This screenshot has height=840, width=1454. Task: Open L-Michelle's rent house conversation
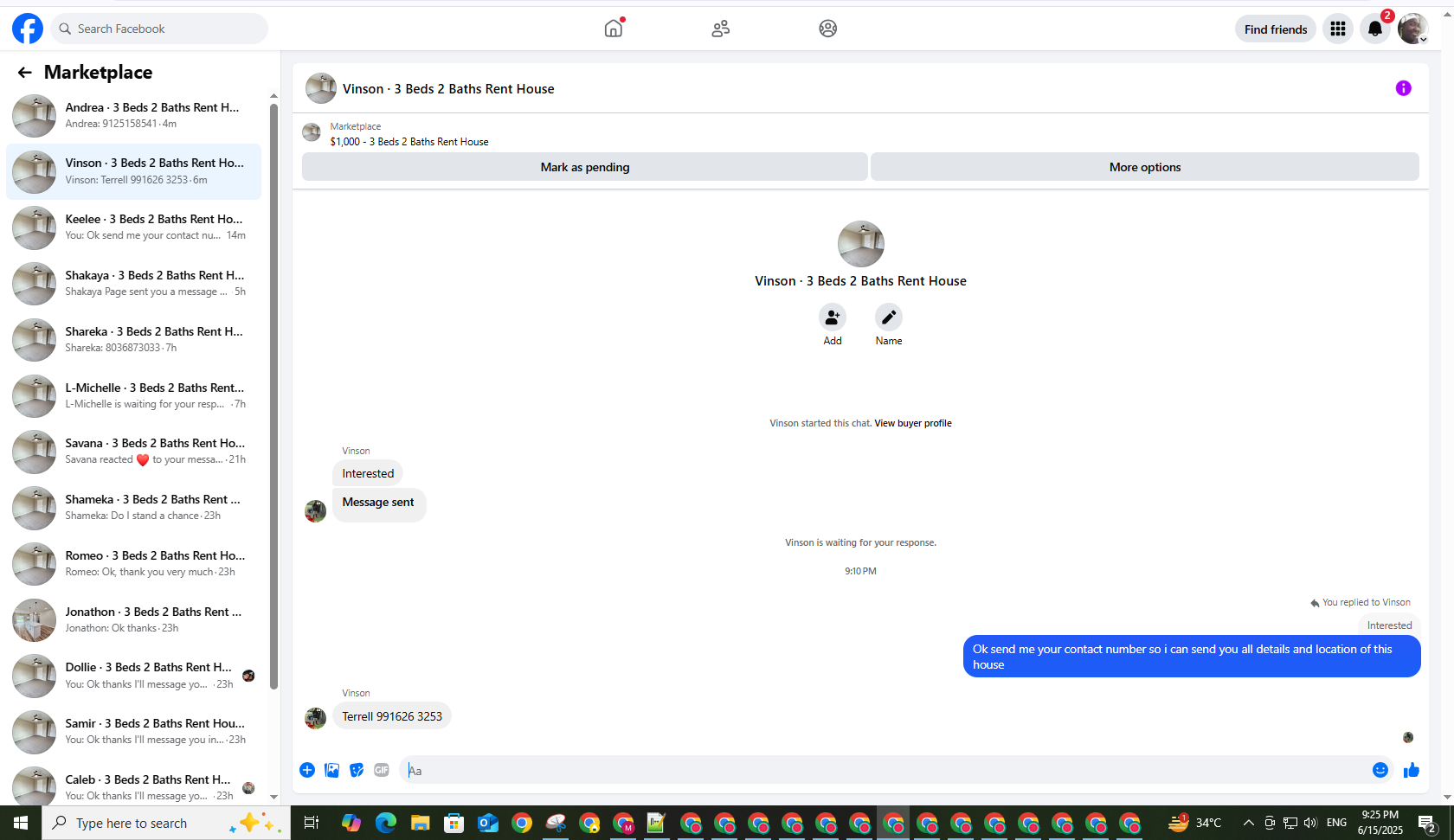[x=134, y=396]
